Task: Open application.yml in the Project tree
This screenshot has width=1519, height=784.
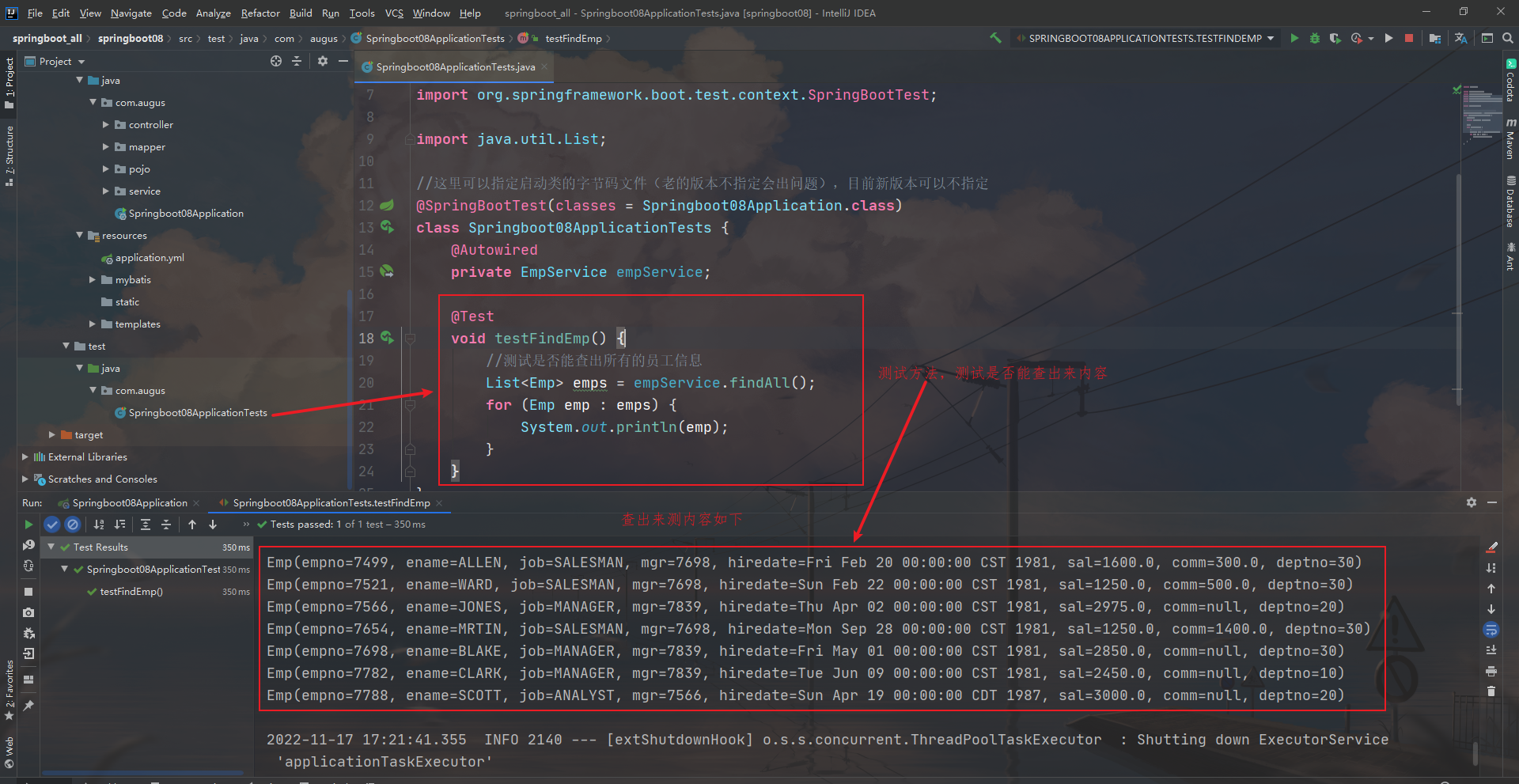Action: pos(150,258)
